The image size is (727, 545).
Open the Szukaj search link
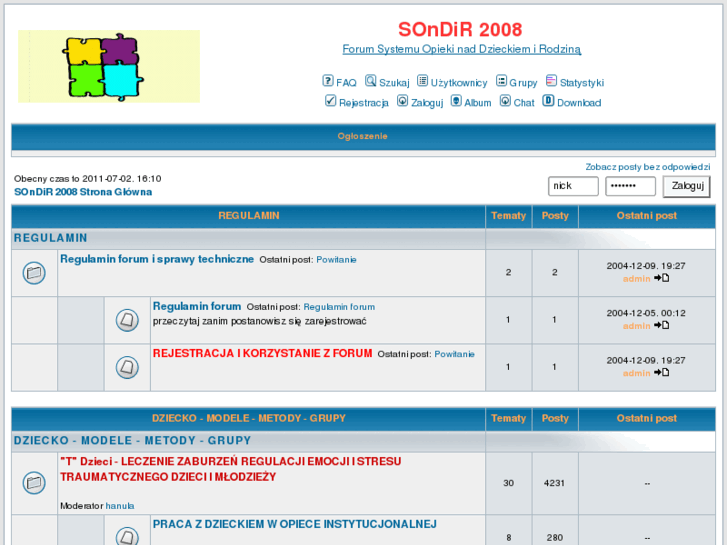394,83
